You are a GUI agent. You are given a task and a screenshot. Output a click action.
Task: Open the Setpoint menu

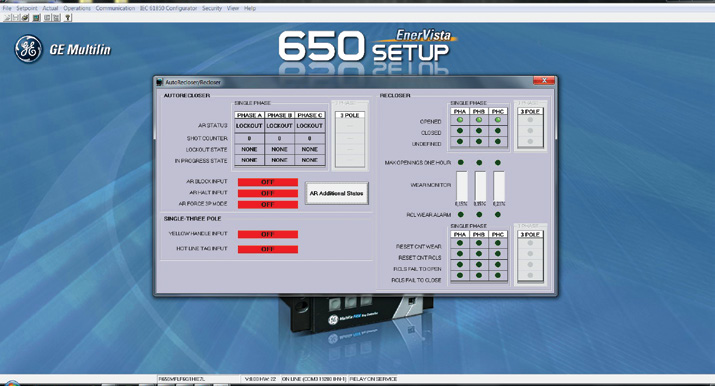pos(27,8)
